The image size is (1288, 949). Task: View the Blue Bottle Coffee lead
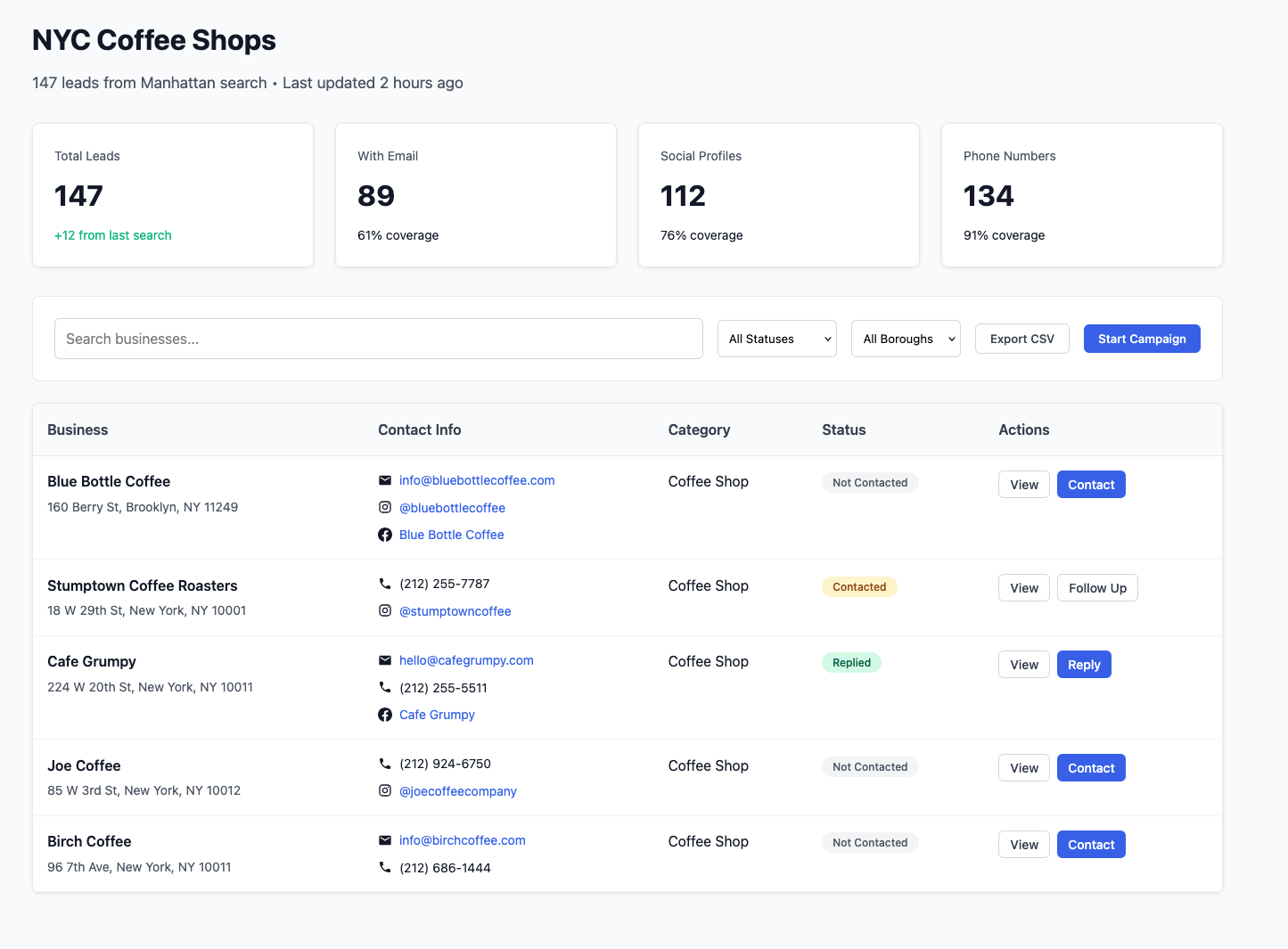click(x=1024, y=485)
